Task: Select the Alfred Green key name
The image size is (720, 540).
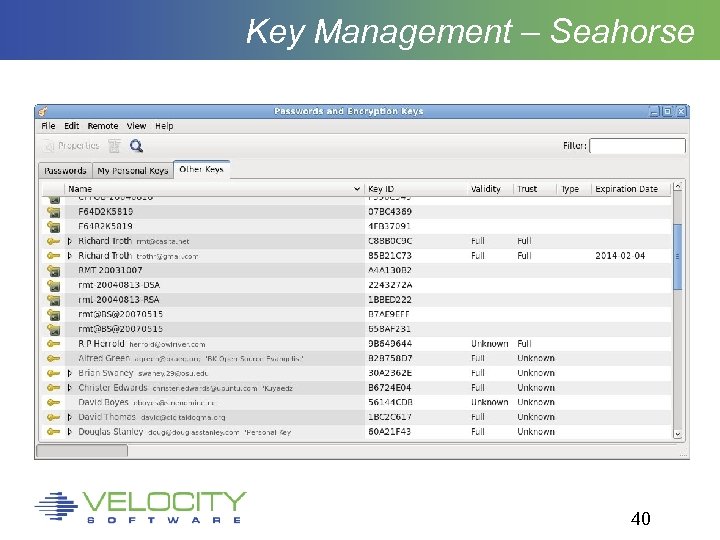Action: click(x=104, y=358)
